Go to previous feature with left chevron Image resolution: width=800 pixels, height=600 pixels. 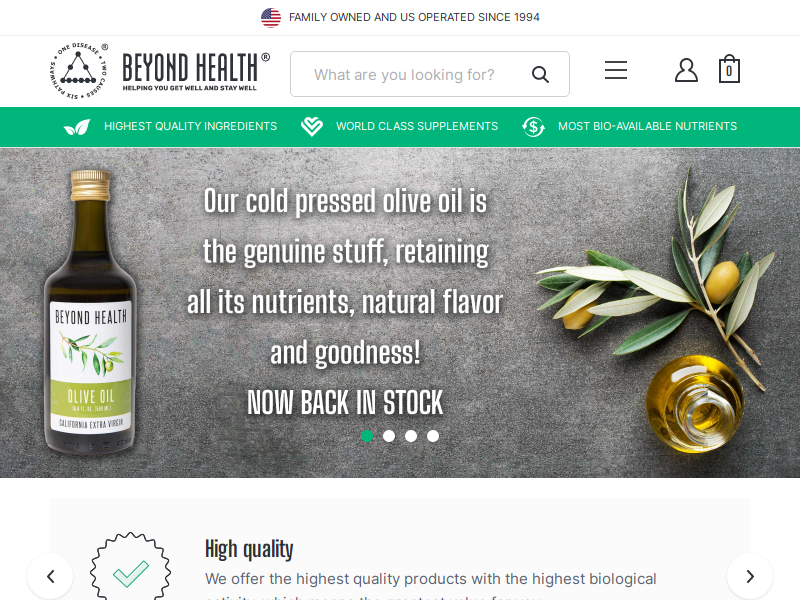click(50, 577)
